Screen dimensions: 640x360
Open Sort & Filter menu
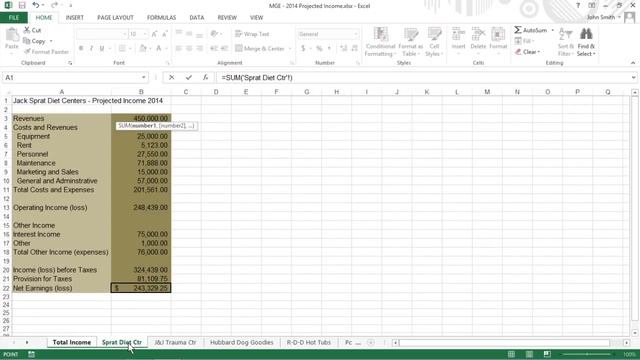tap(566, 42)
